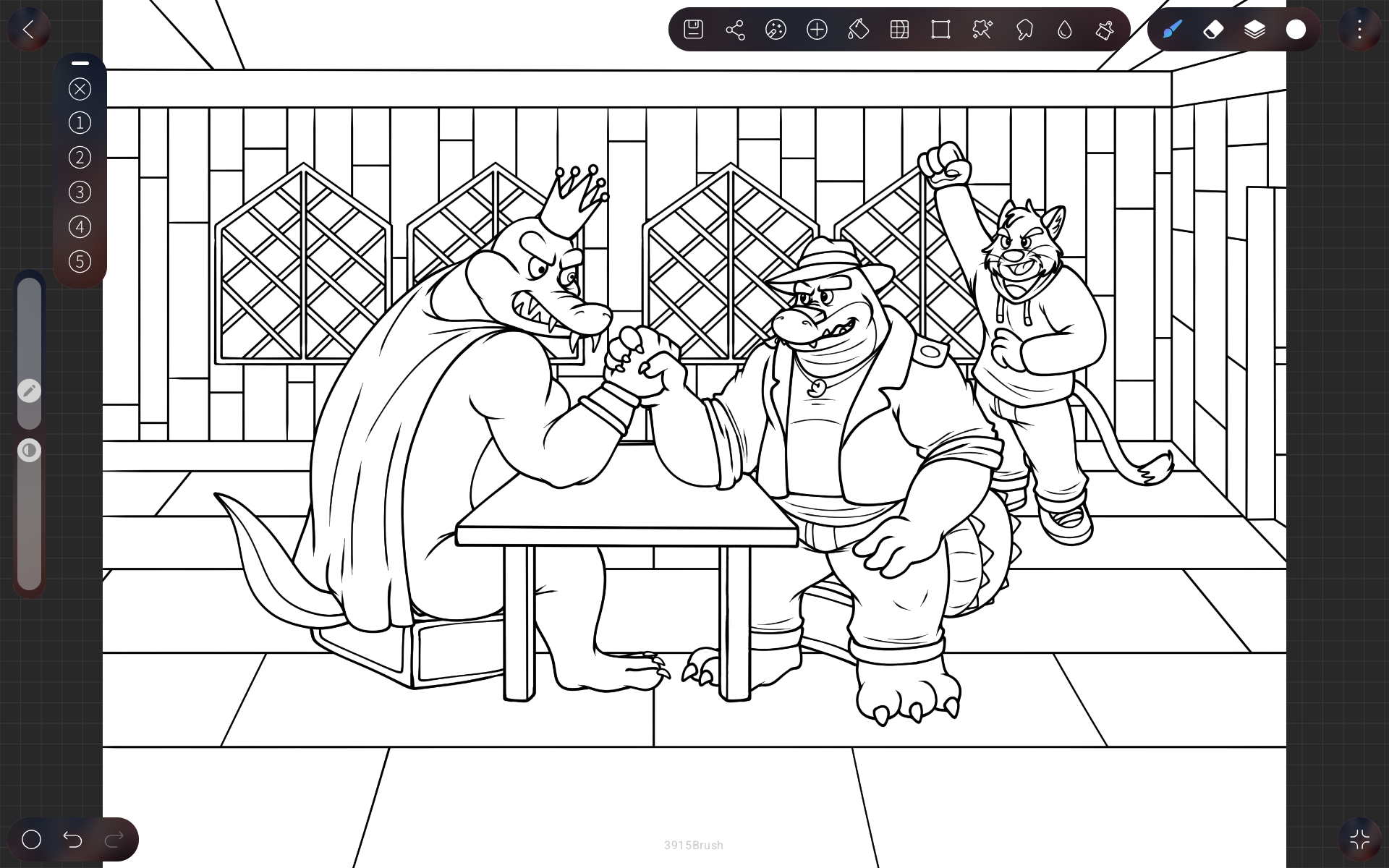Select brush preset slot 1
This screenshot has height=868, width=1389.
(80, 123)
